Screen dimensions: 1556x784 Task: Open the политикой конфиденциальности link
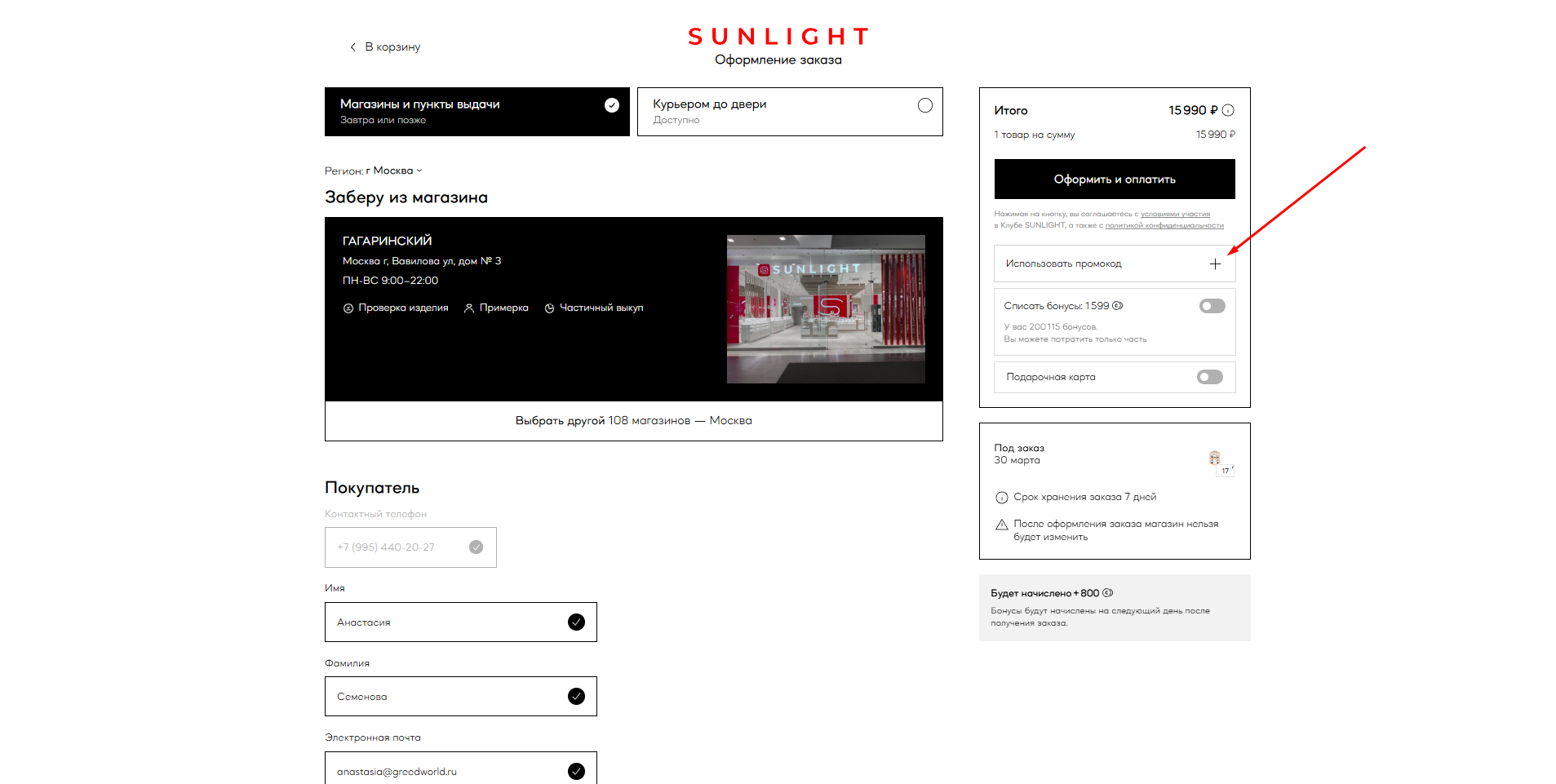(x=1164, y=225)
